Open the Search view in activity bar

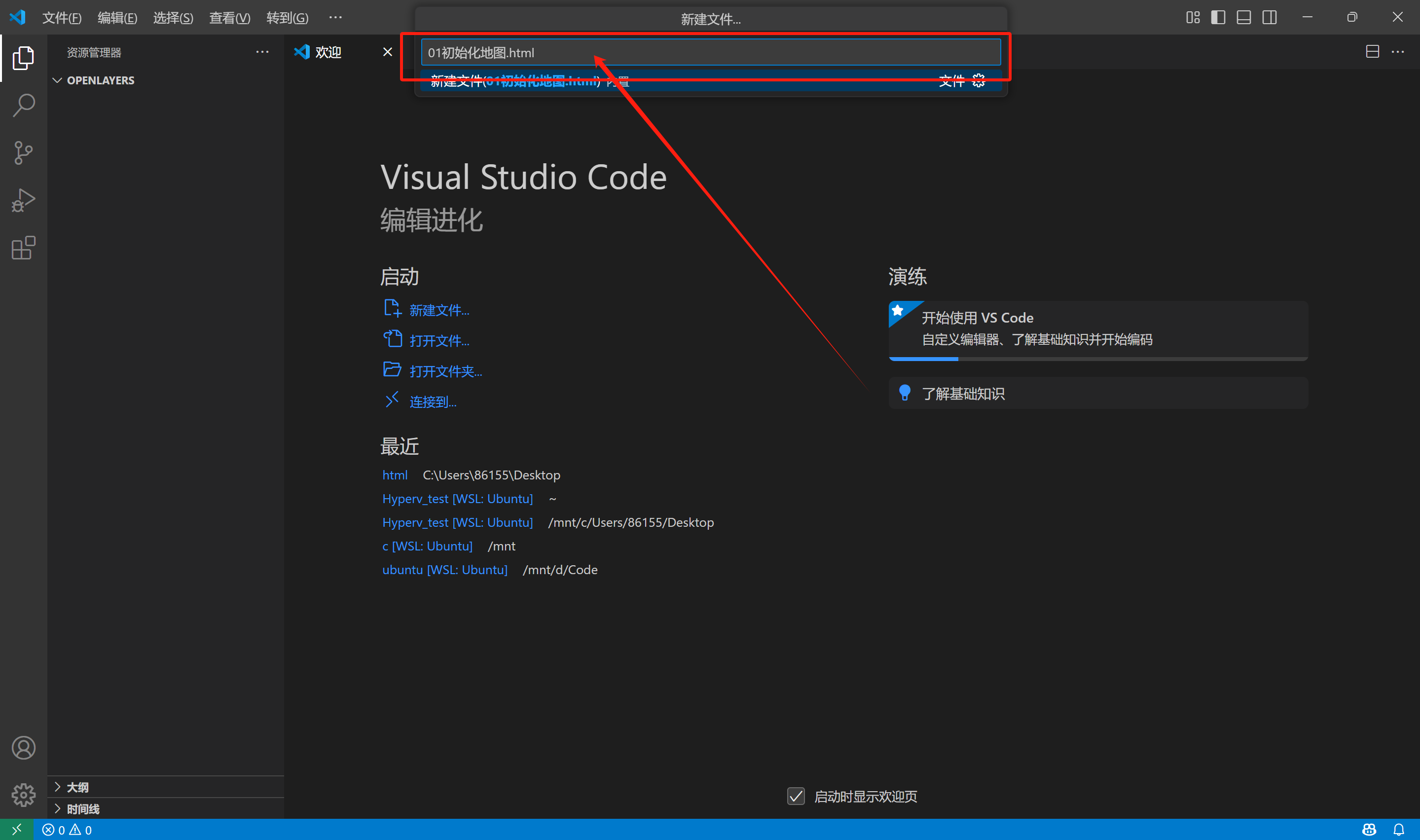(x=23, y=105)
